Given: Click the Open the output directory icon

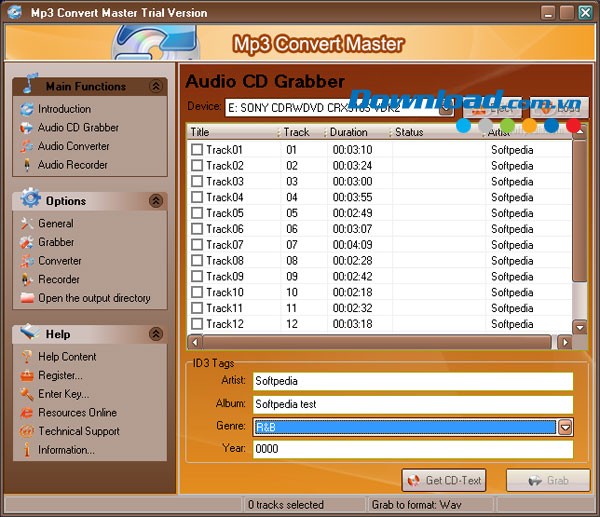Looking at the screenshot, I should (x=27, y=298).
